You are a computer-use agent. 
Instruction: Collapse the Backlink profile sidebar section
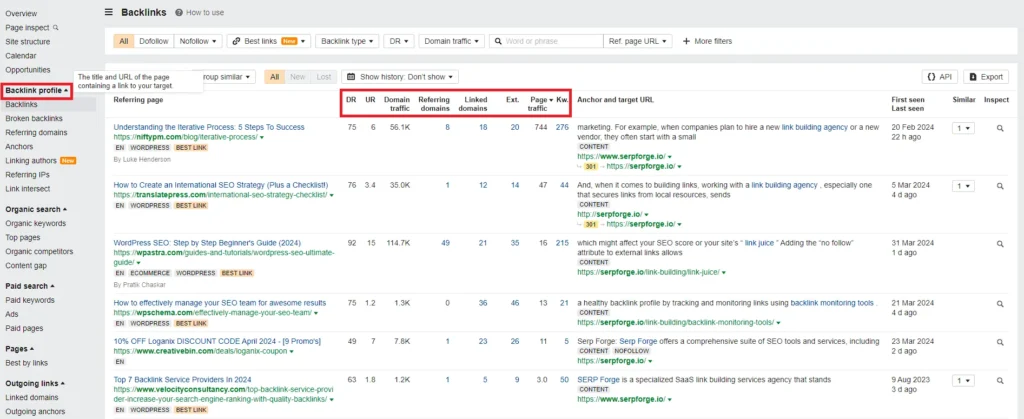pyautogui.click(x=37, y=91)
